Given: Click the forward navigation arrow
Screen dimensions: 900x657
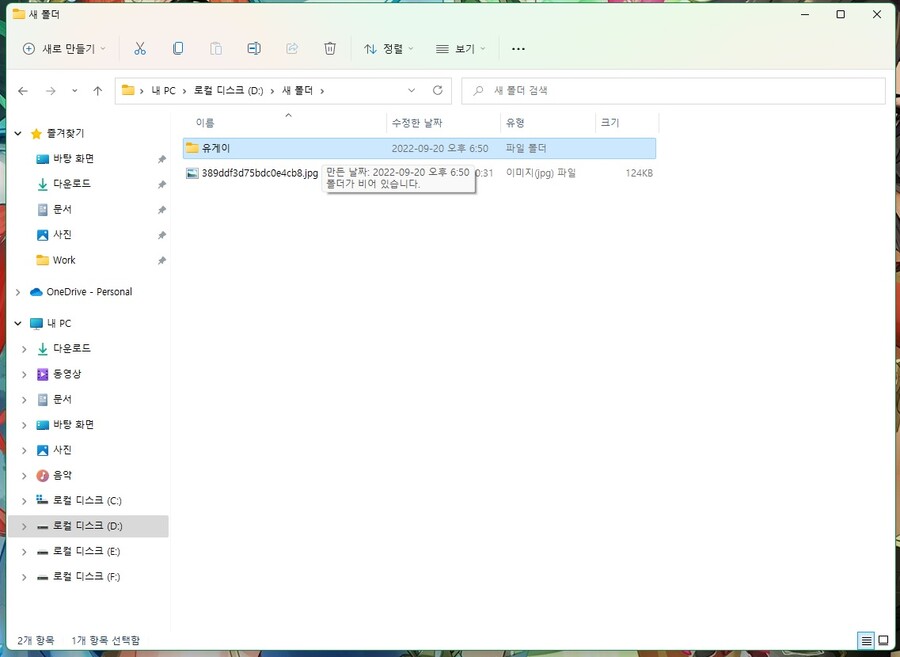Looking at the screenshot, I should pos(49,90).
